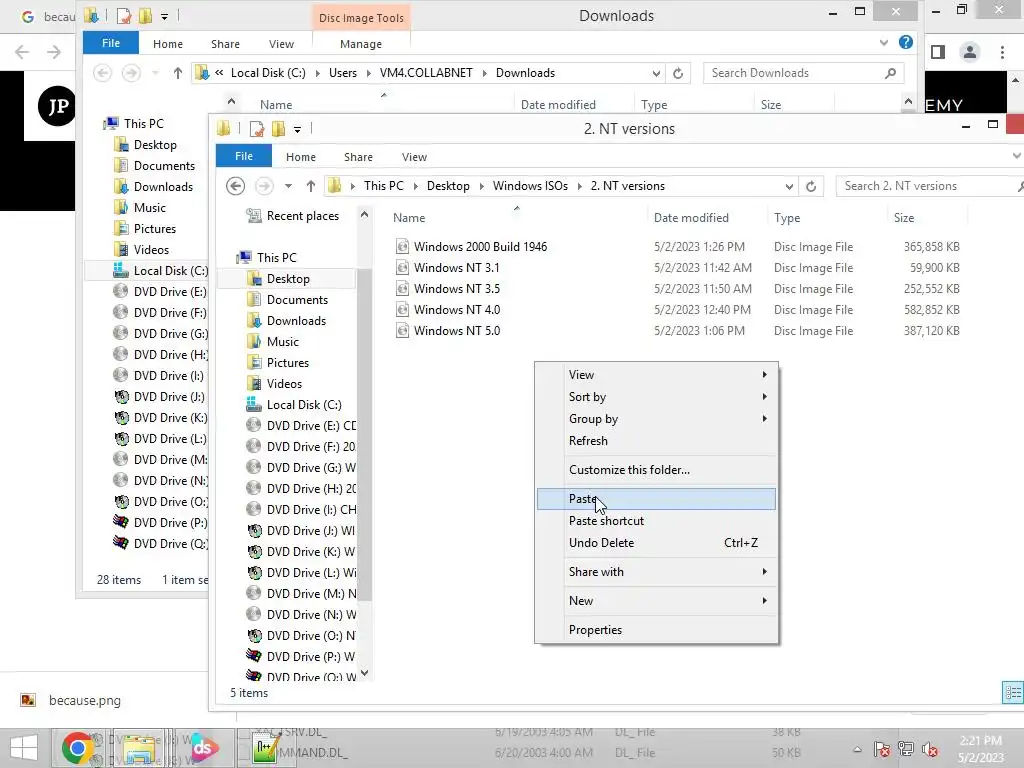Choose Paste from the context menu
The image size is (1024, 768).
656,499
